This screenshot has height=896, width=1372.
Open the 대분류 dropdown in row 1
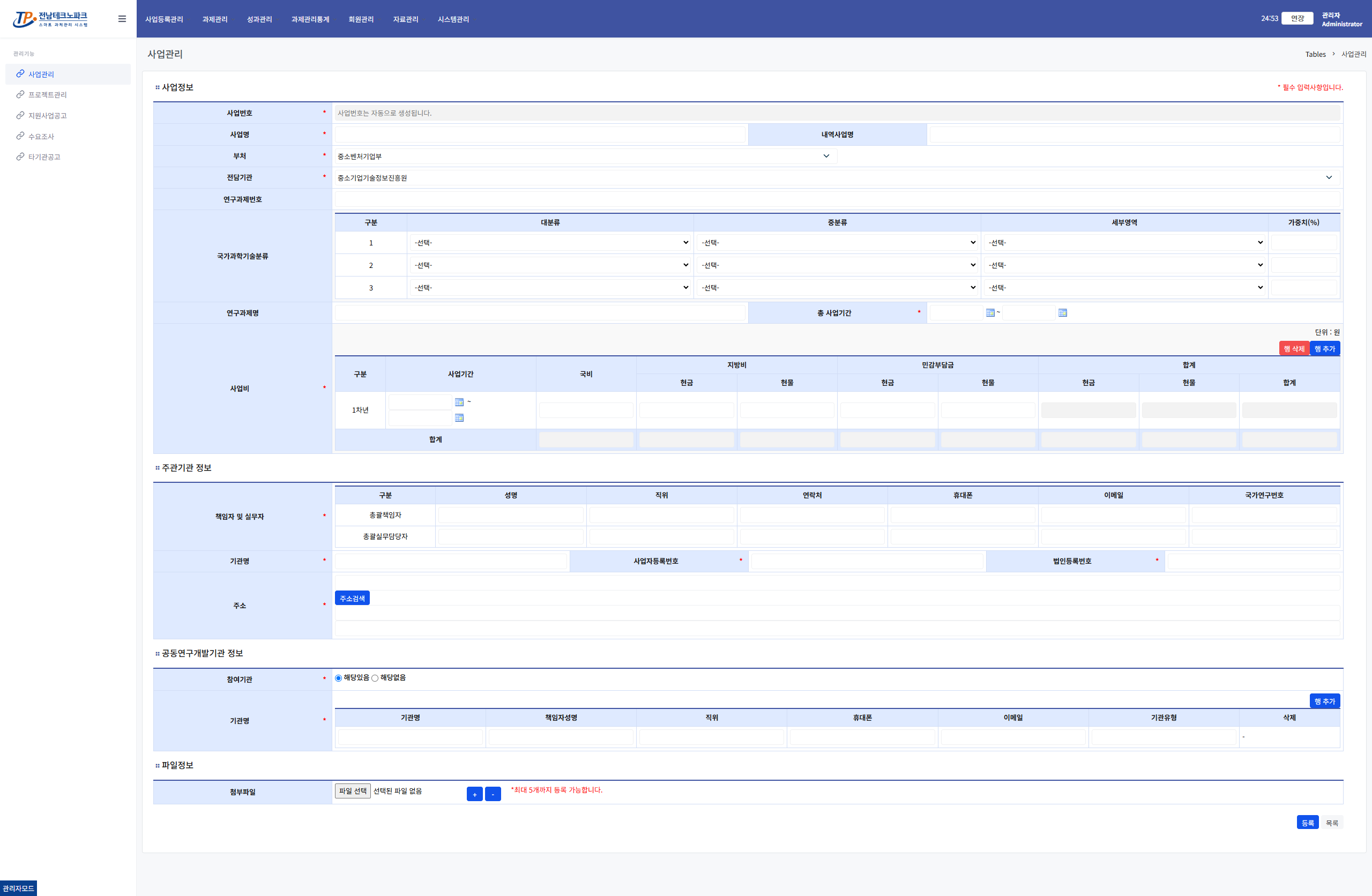click(x=550, y=243)
